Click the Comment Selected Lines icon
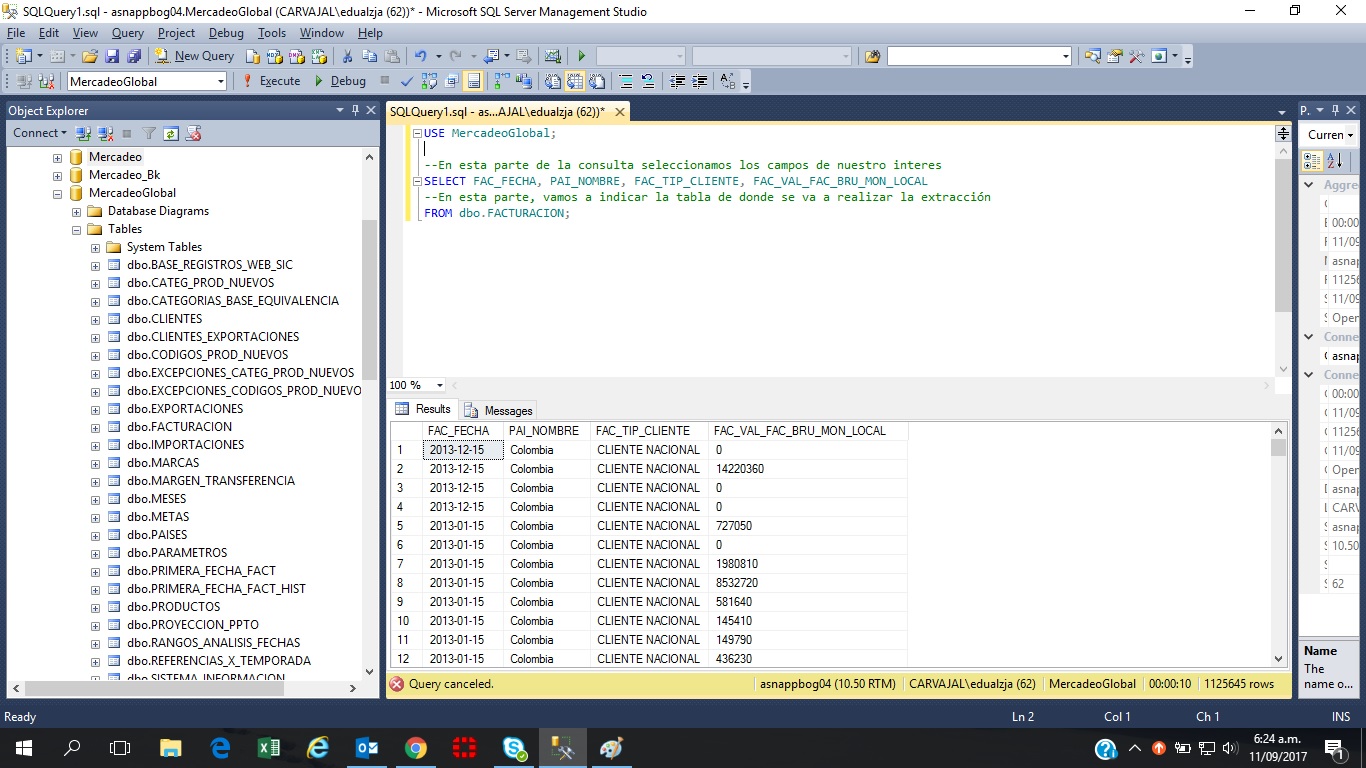The image size is (1366, 768). [627, 80]
